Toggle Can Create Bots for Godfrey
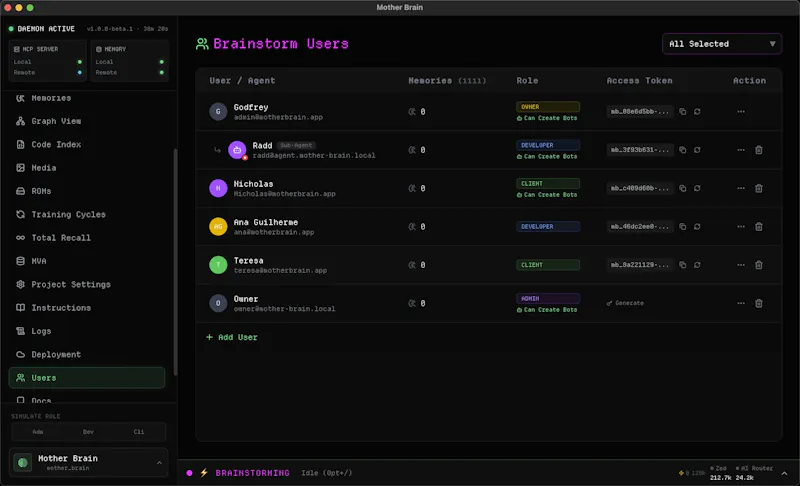Screen dimensions: 800x486 pos(547,118)
